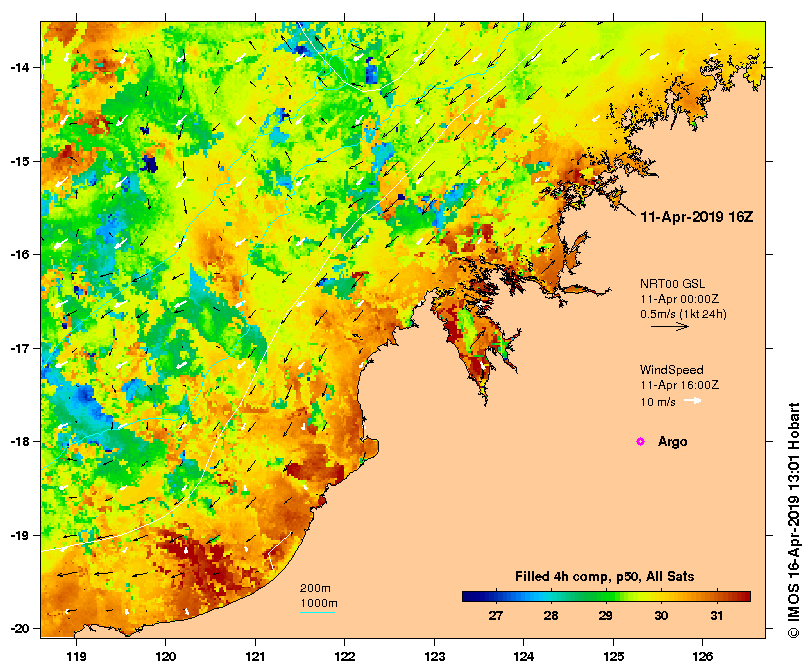Click the longitude axis label 123
The image size is (809, 672).
(x=434, y=657)
